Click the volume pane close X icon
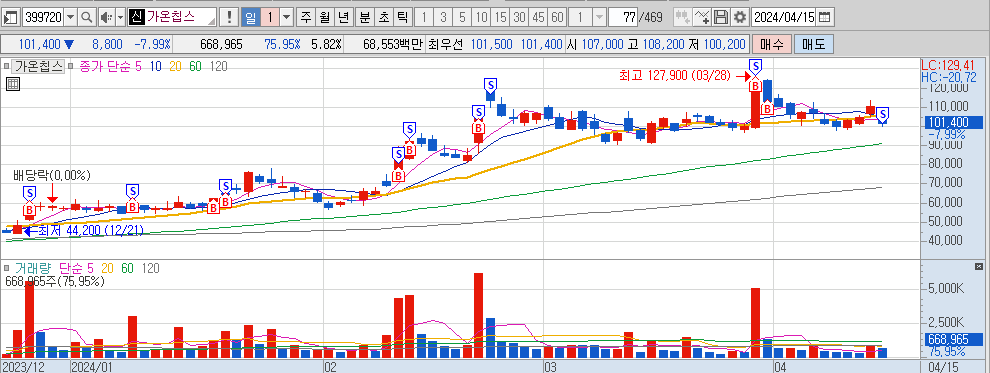Image resolution: width=990 pixels, height=373 pixels. pyautogui.click(x=979, y=266)
